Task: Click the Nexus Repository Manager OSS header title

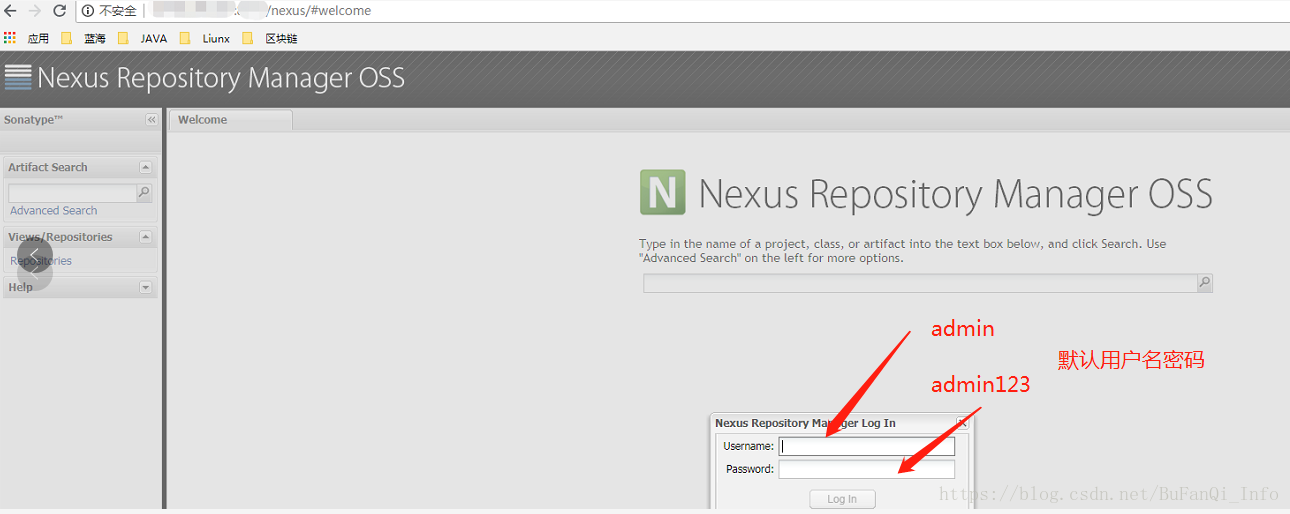Action: click(x=221, y=78)
